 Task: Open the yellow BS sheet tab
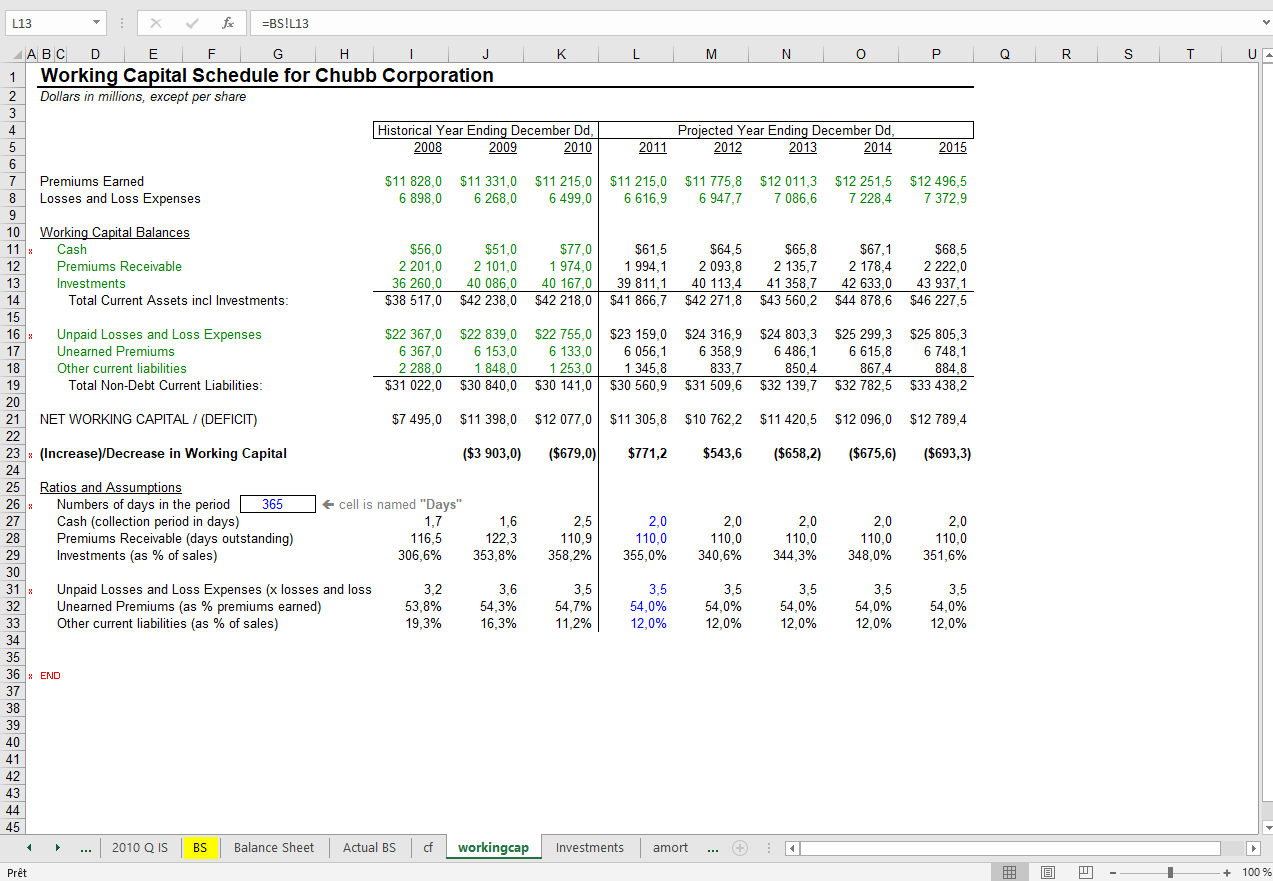click(200, 848)
